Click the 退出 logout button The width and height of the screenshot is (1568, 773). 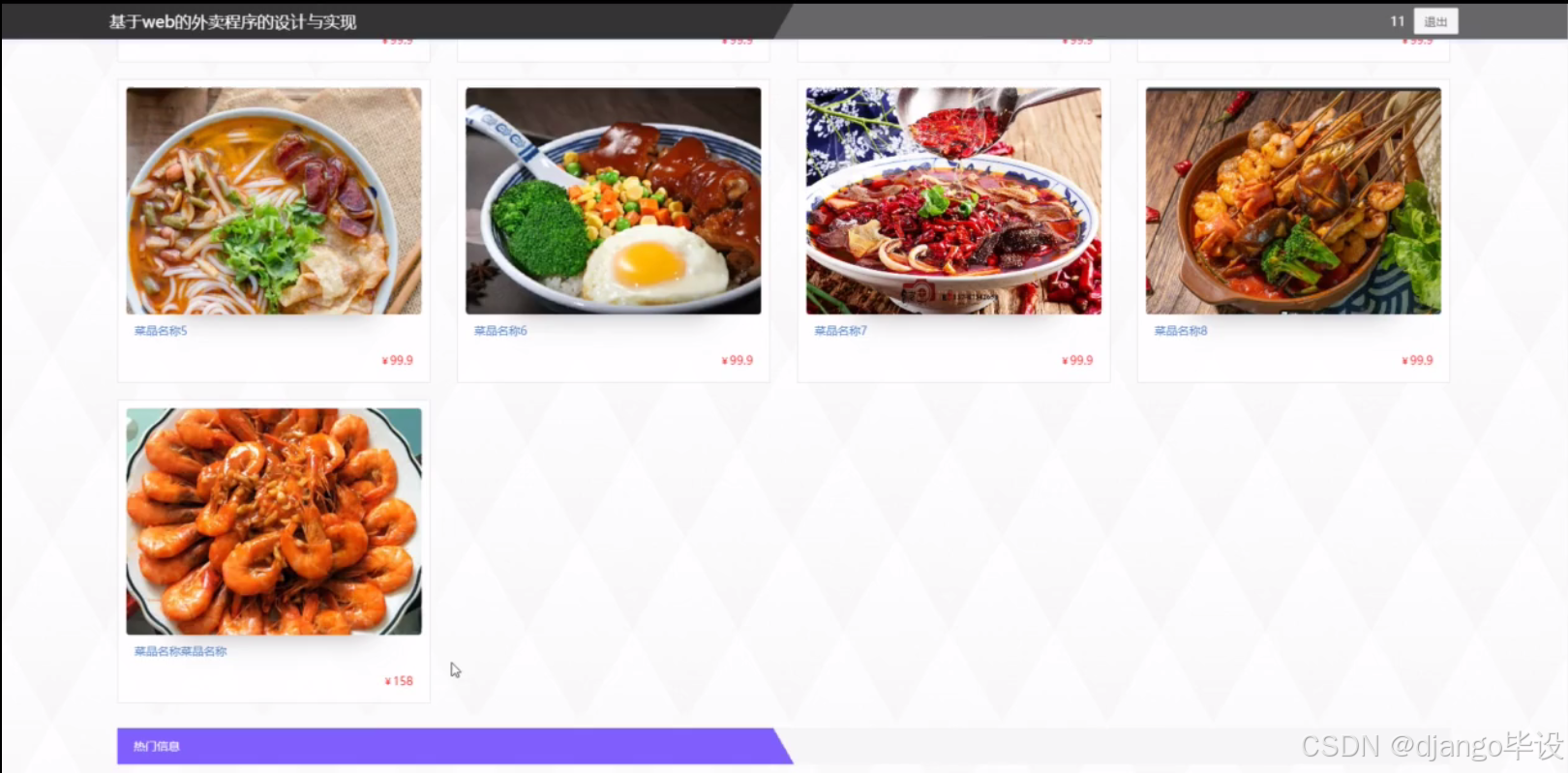(1435, 21)
